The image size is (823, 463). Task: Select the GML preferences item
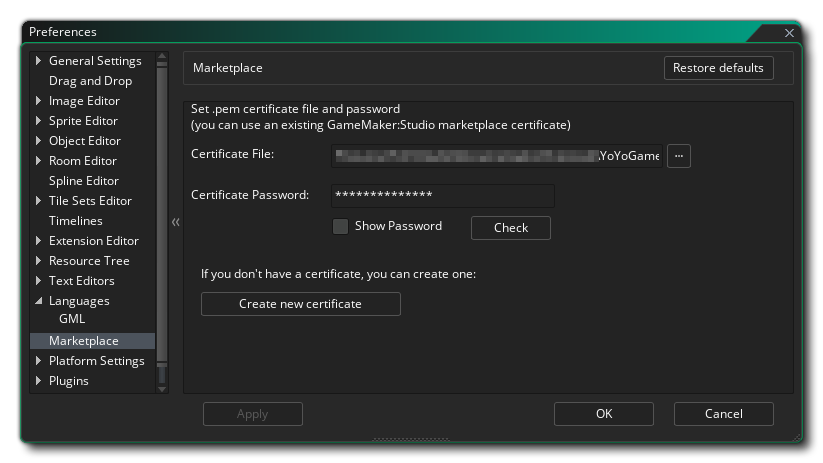tap(72, 320)
